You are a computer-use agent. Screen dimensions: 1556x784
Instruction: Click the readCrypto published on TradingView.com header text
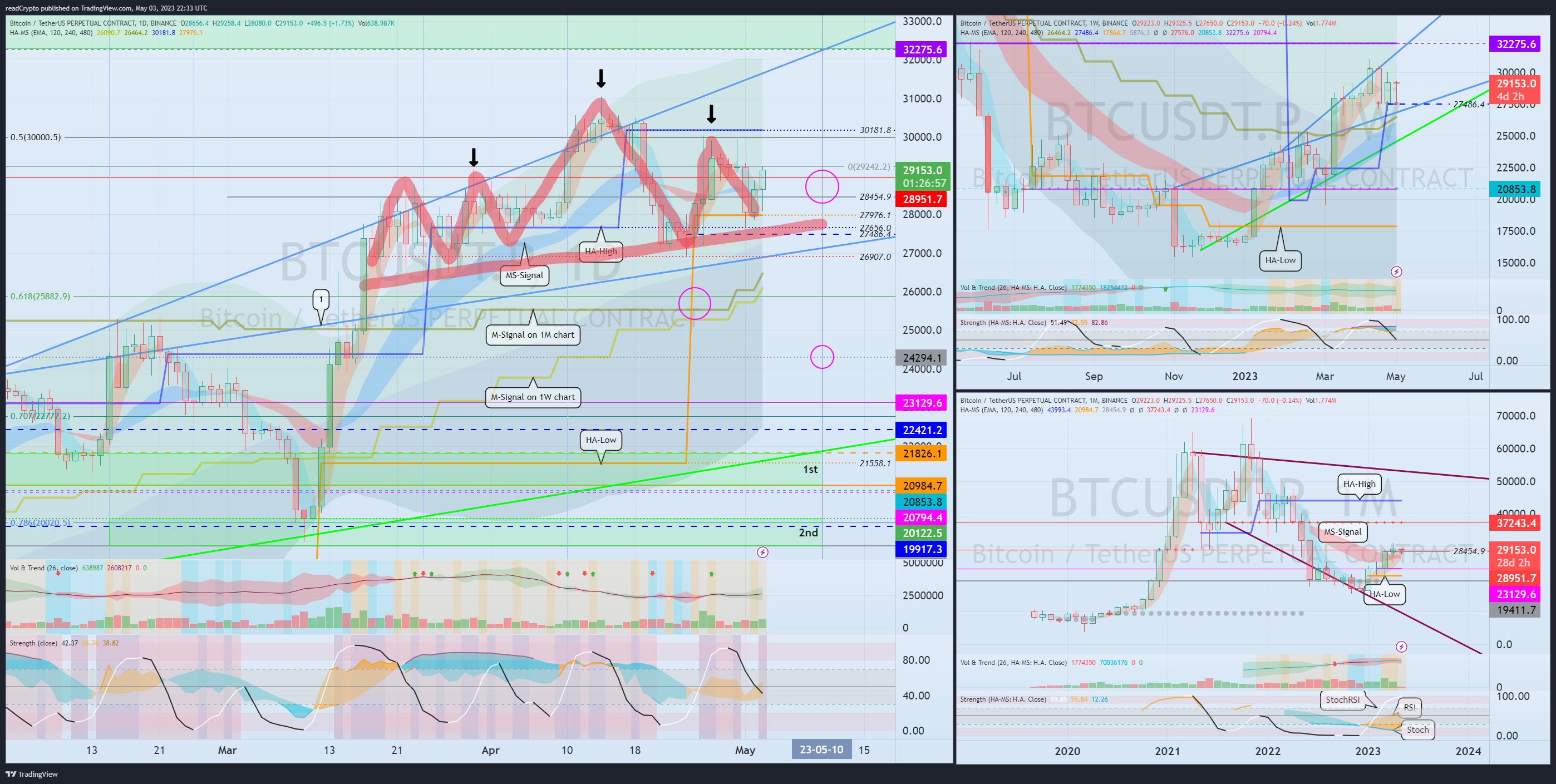tap(106, 8)
